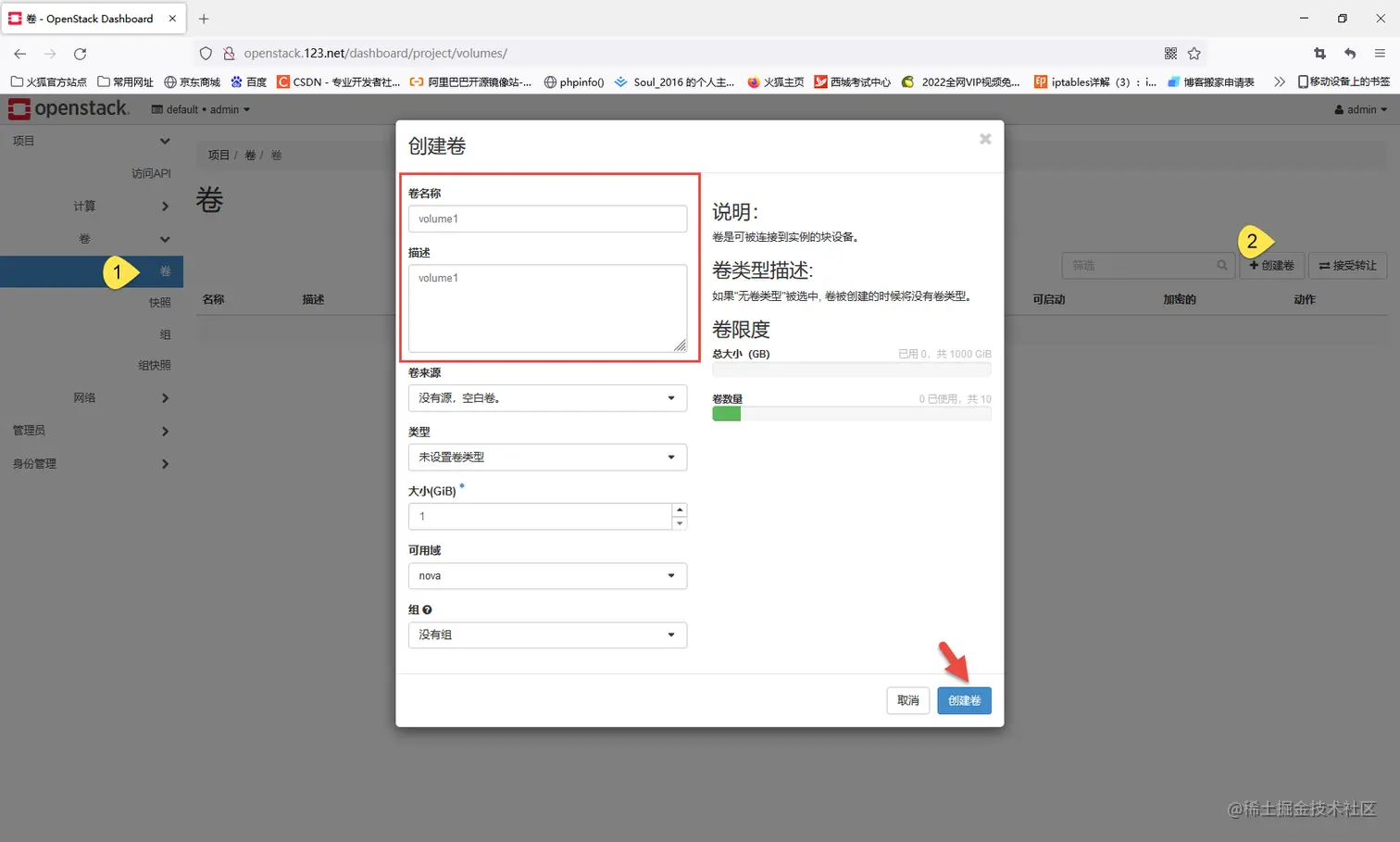Switch to the 卷 - OpenStack Dashboard browser tab

coord(90,18)
